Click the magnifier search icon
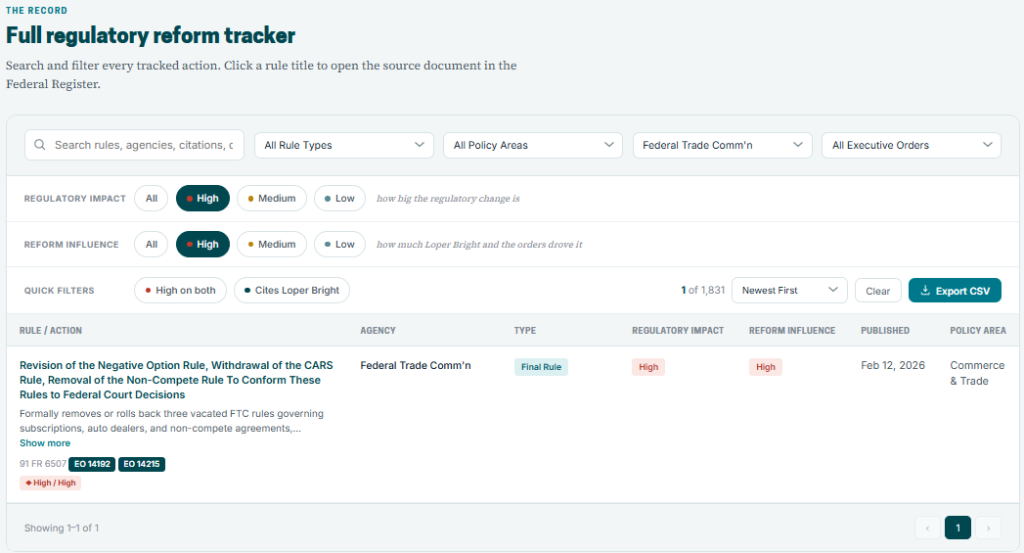Image resolution: width=1024 pixels, height=553 pixels. click(40, 145)
